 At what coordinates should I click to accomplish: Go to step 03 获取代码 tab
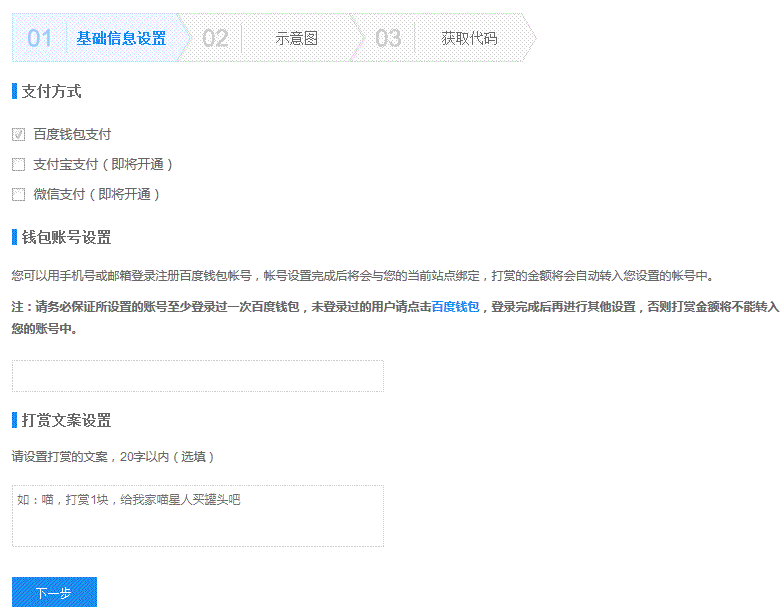click(x=444, y=38)
